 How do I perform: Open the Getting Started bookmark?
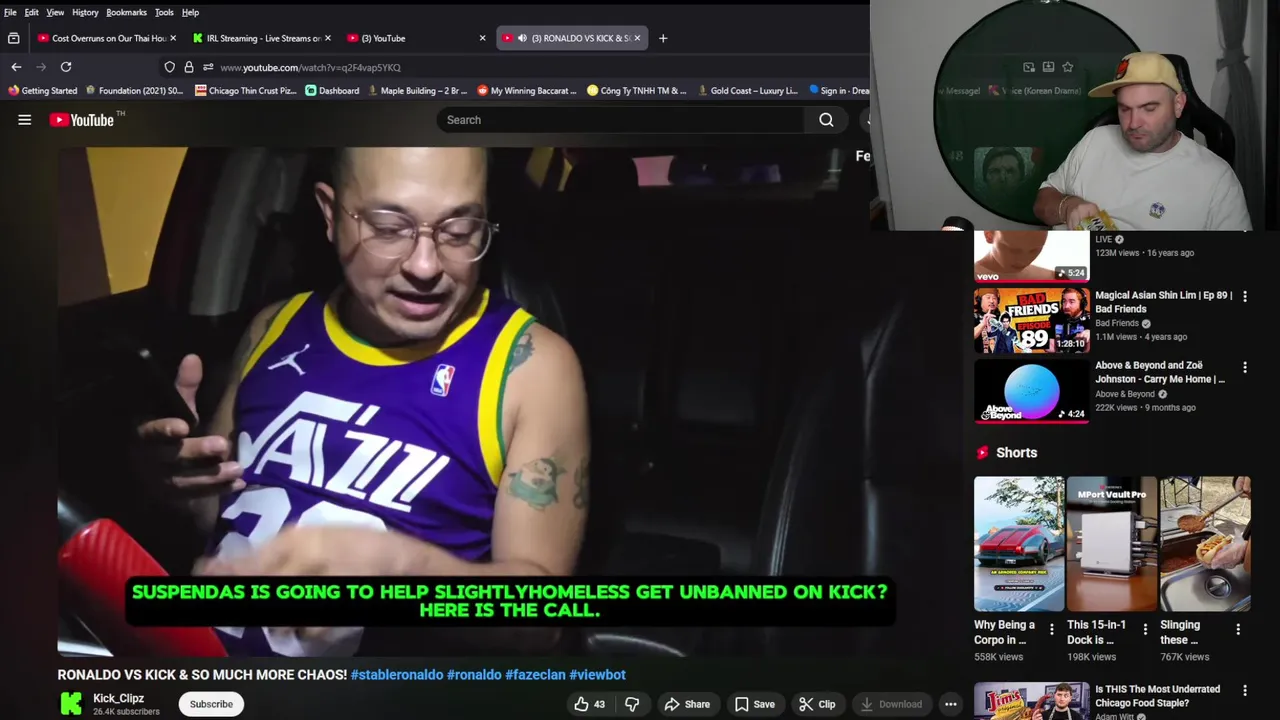[42, 90]
